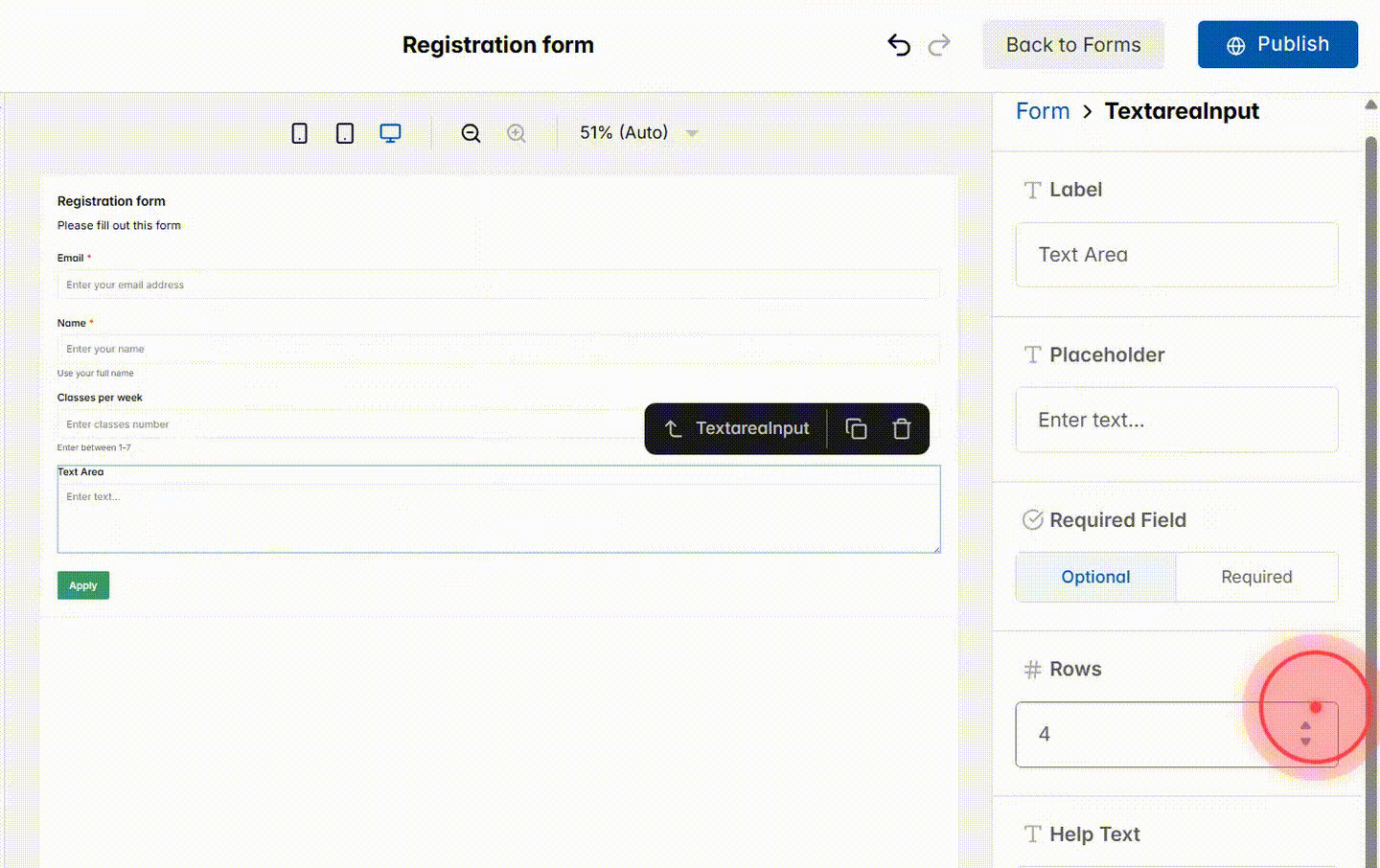The image size is (1380, 868).
Task: Click the Apply button on the form
Action: click(x=82, y=584)
